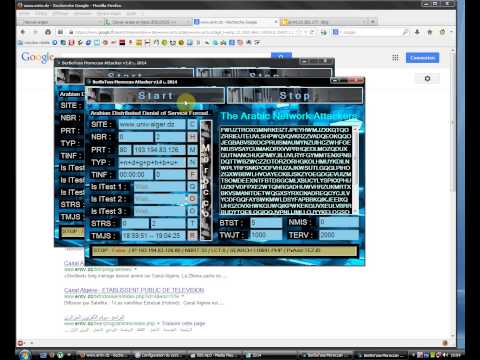Click the small C button beside the SITE field

pos(192,124)
